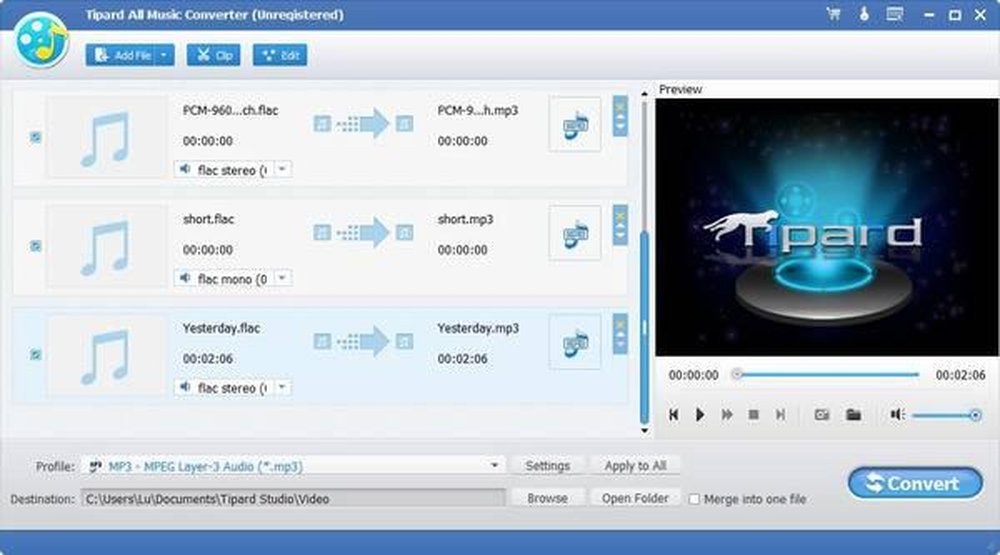Select the short.flac file name
The width and height of the screenshot is (1000, 555).
(209, 219)
